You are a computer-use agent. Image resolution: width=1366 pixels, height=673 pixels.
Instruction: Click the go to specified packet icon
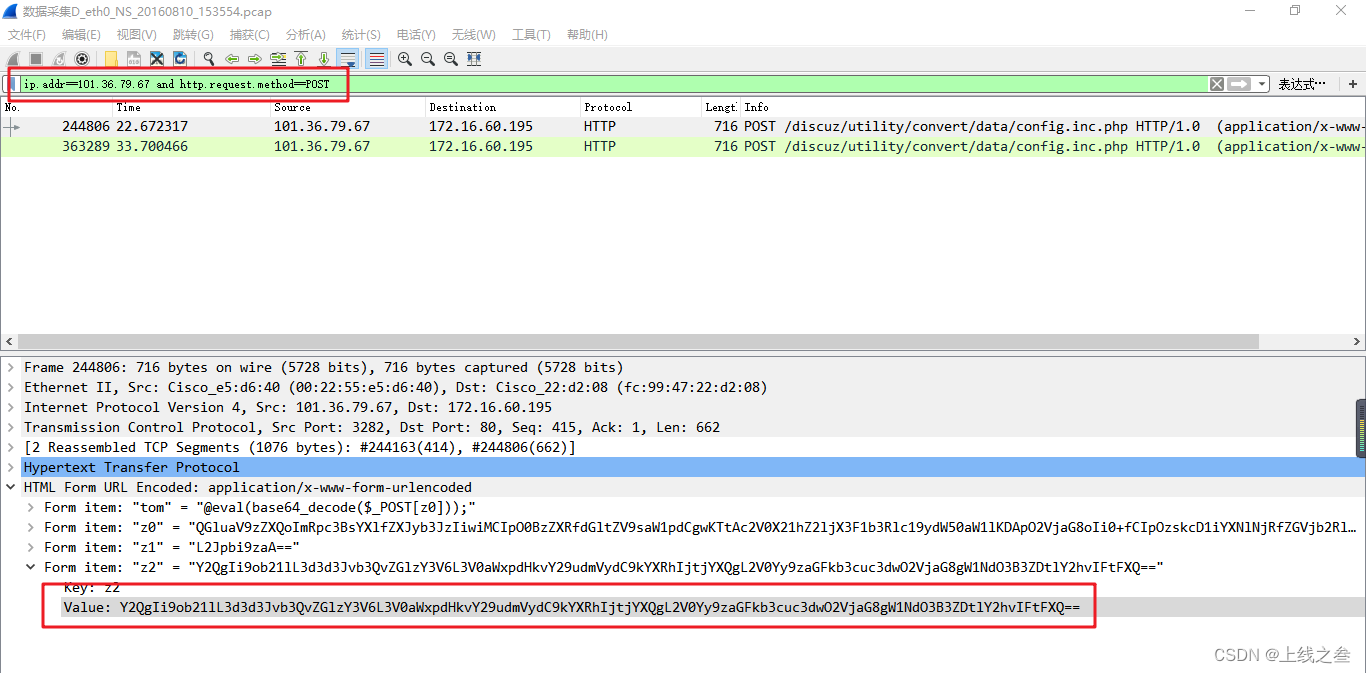(278, 59)
